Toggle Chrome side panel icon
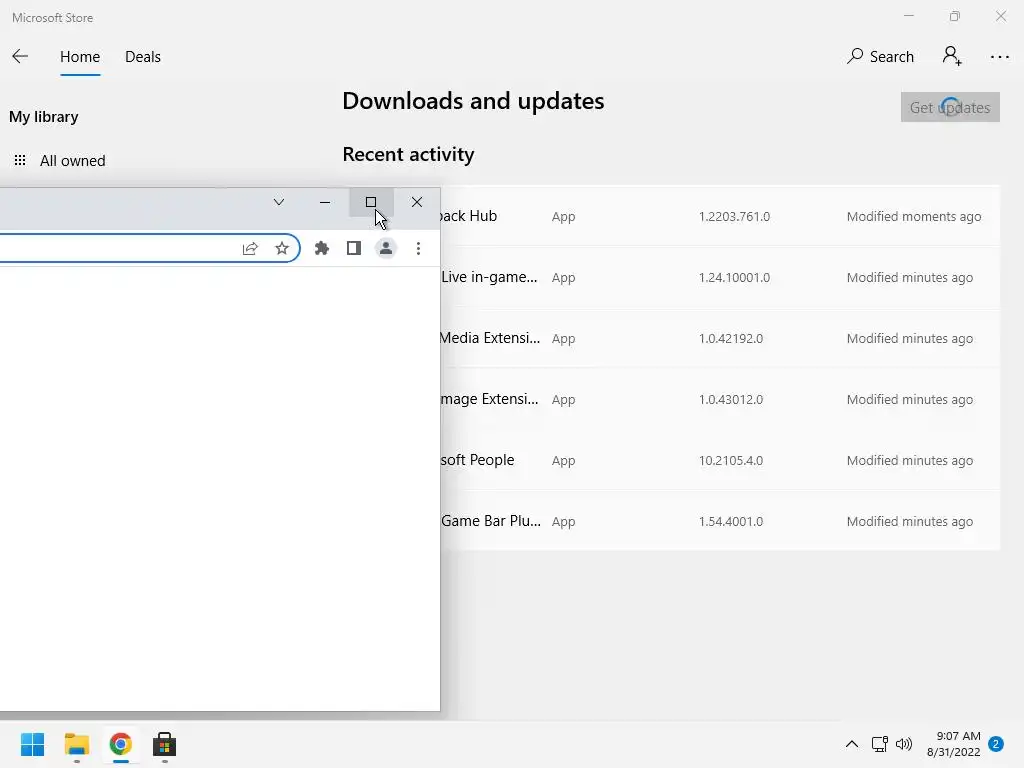Screen dimensions: 1024x768 (x=354, y=248)
